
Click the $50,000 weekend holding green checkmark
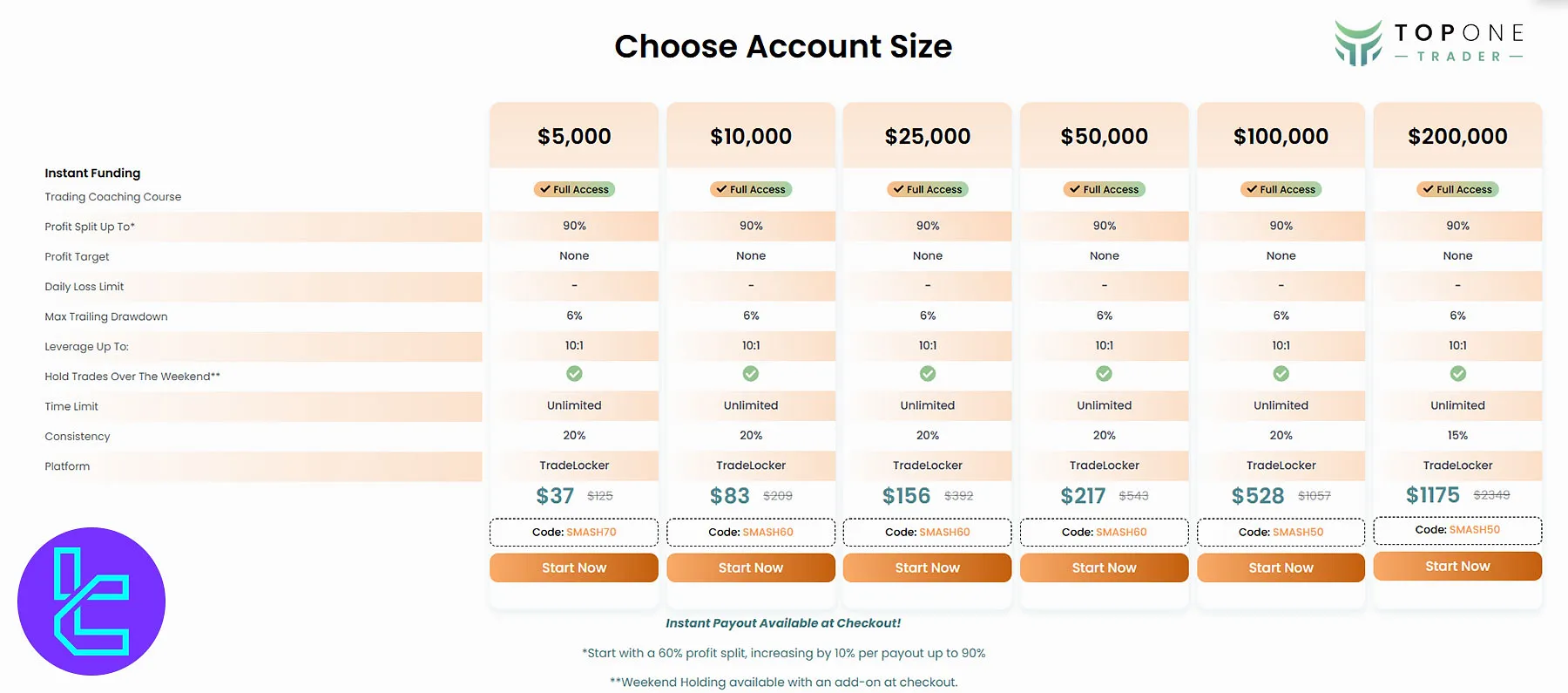1104,374
